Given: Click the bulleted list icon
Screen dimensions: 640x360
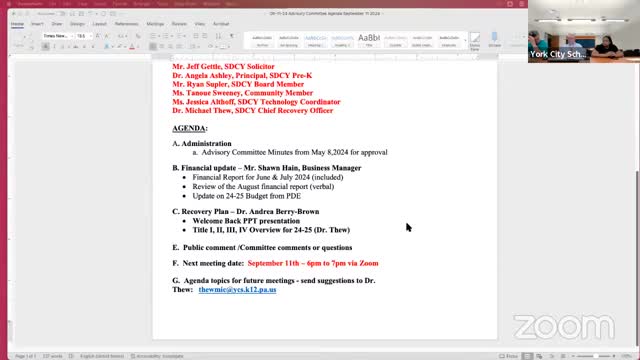Looking at the screenshot, I should click(153, 36).
